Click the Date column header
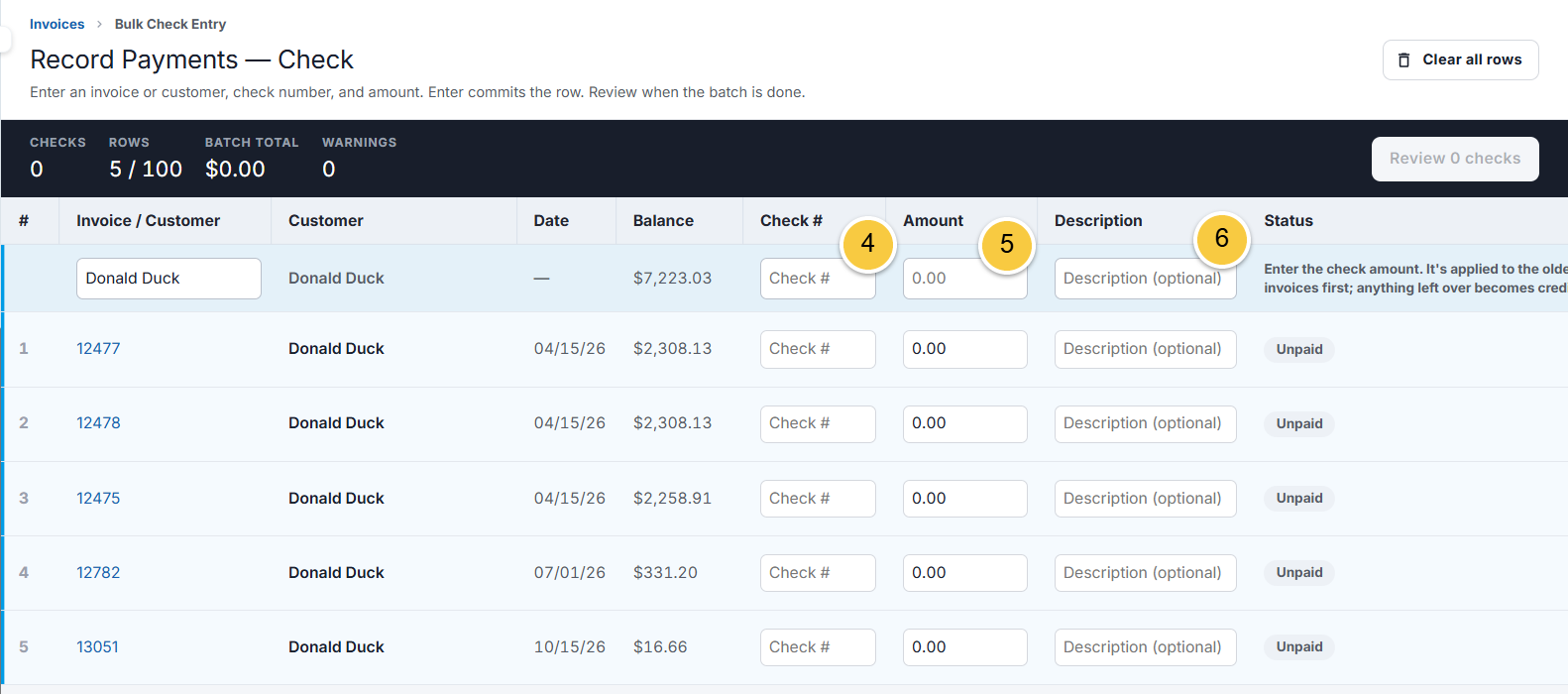1568x694 pixels. click(x=551, y=221)
